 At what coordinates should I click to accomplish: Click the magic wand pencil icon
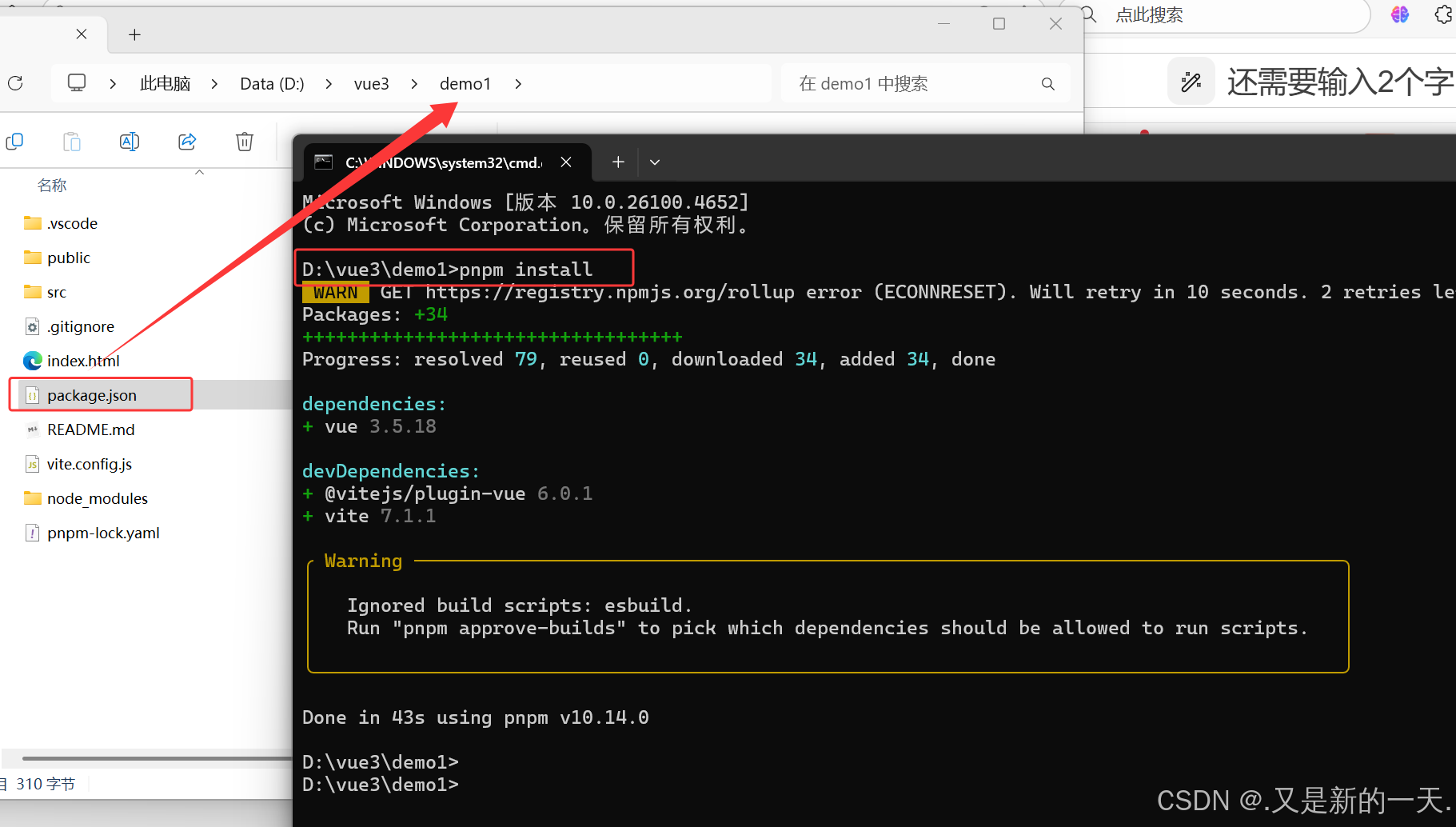click(x=1191, y=82)
